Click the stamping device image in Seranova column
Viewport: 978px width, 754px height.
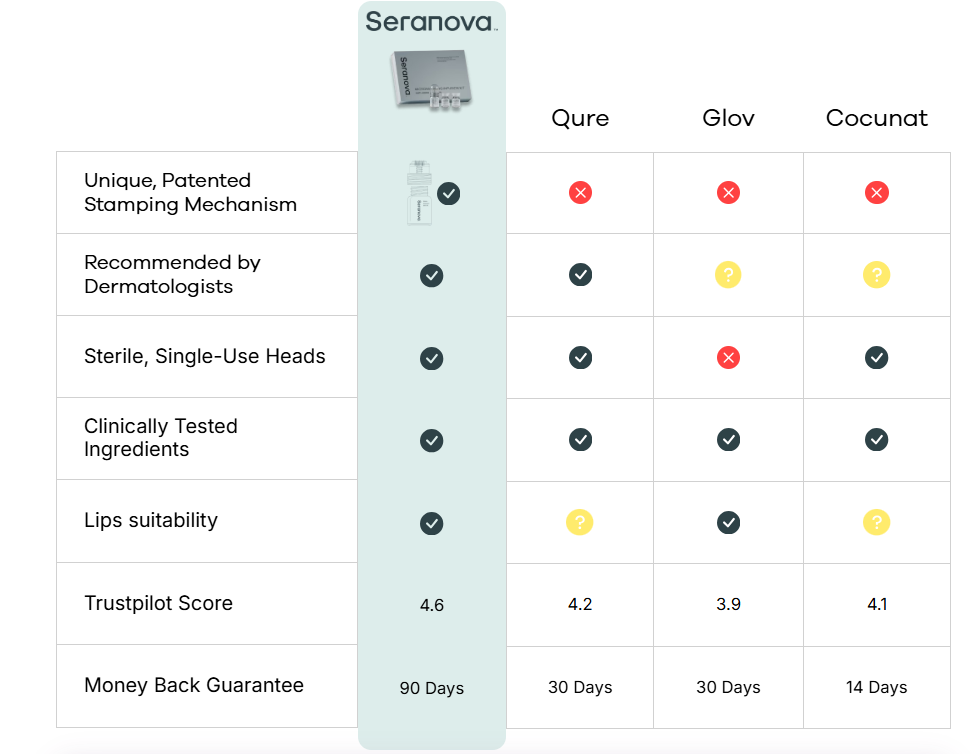coord(416,194)
